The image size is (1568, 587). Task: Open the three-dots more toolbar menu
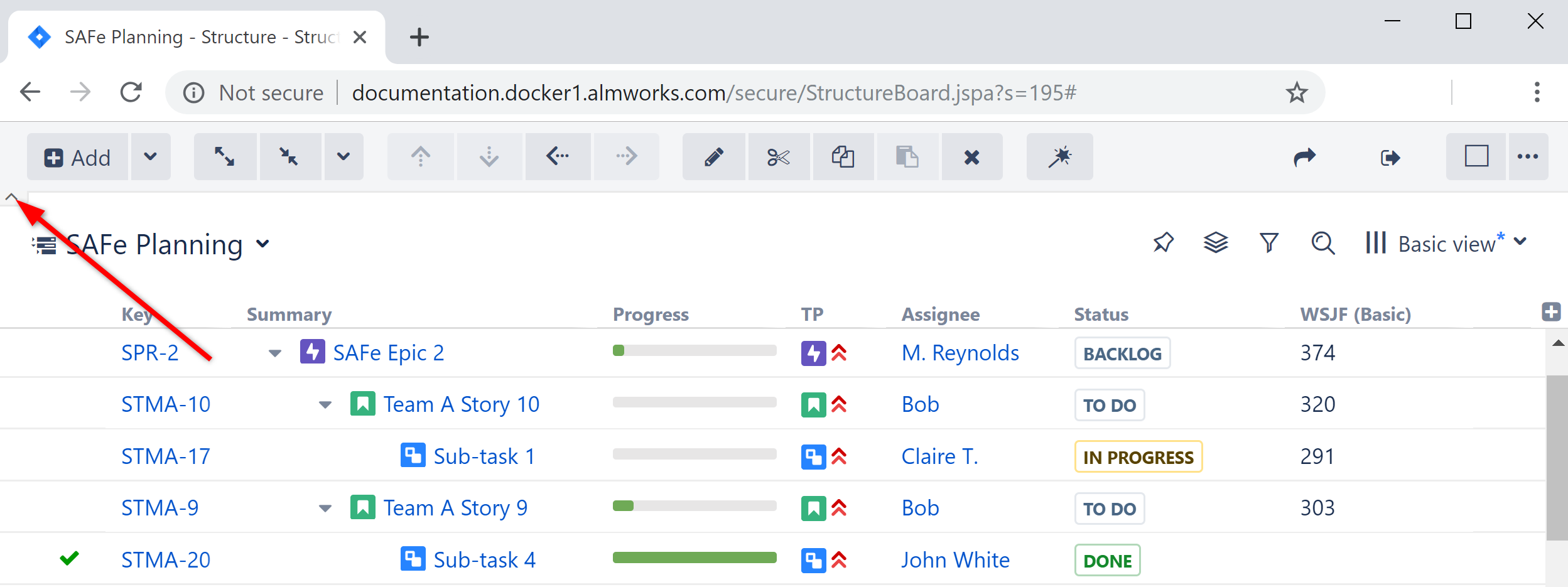coord(1528,157)
